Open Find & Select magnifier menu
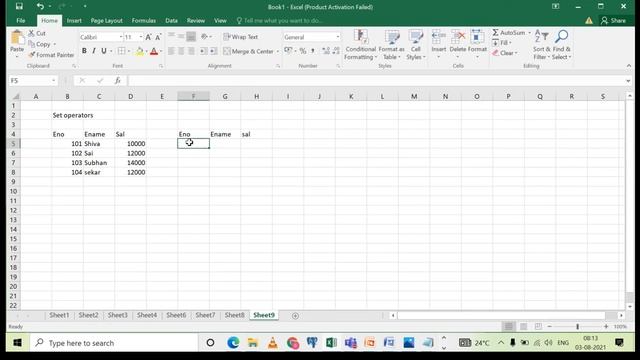Screen dimensions: 640x360 562,45
